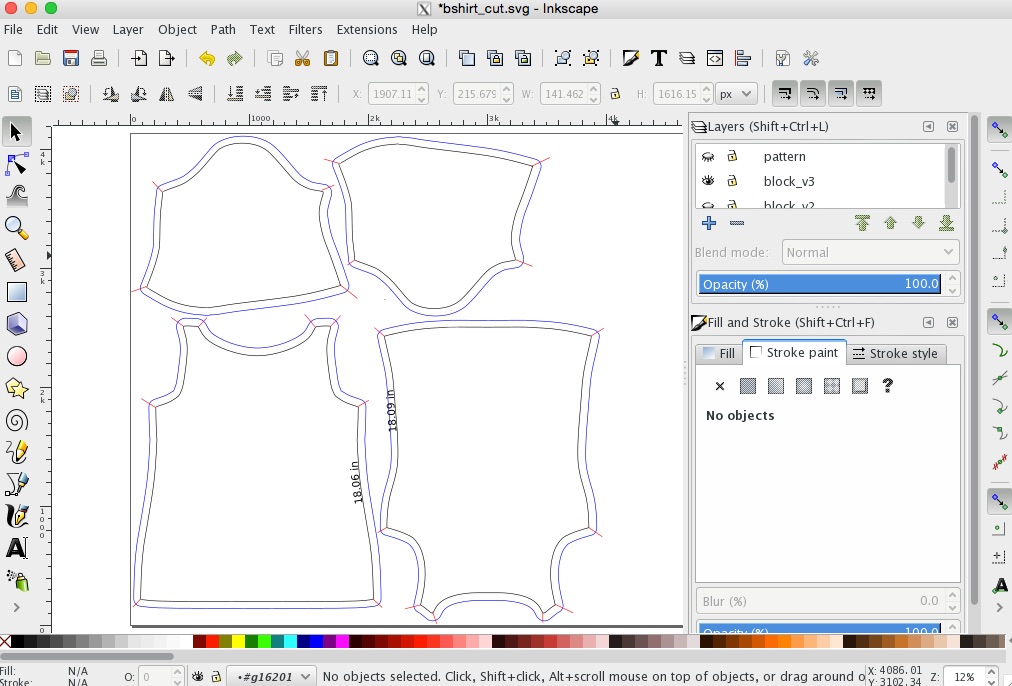Add a new layer with plus icon

709,223
